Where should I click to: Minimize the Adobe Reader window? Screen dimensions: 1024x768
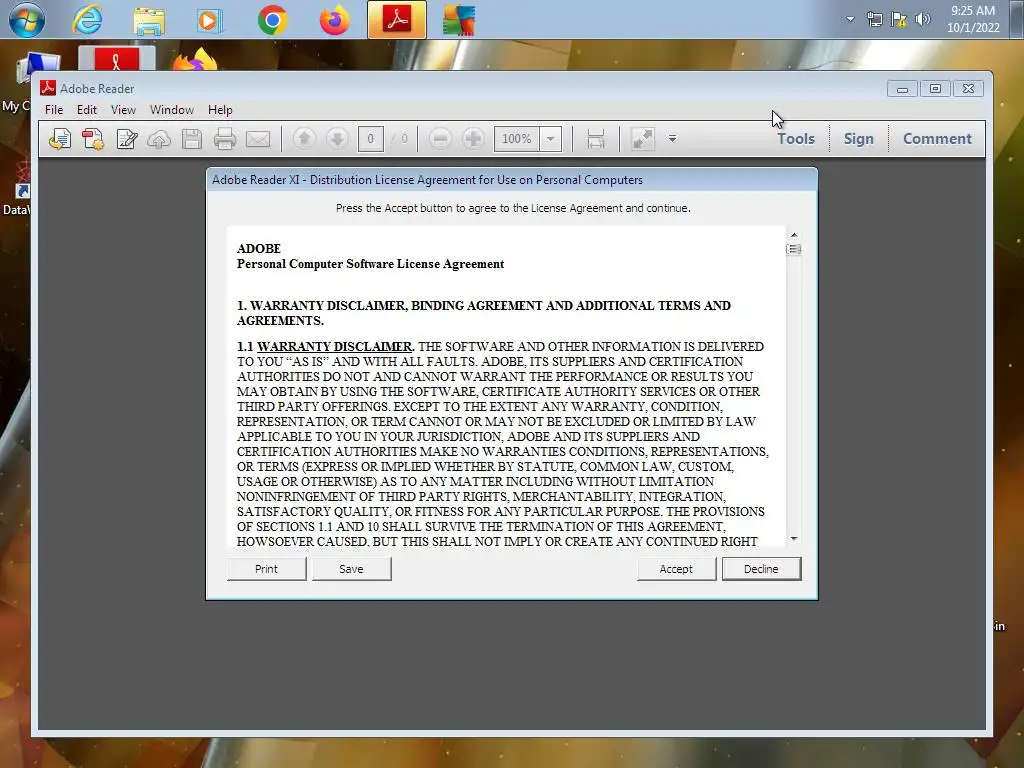[x=903, y=88]
